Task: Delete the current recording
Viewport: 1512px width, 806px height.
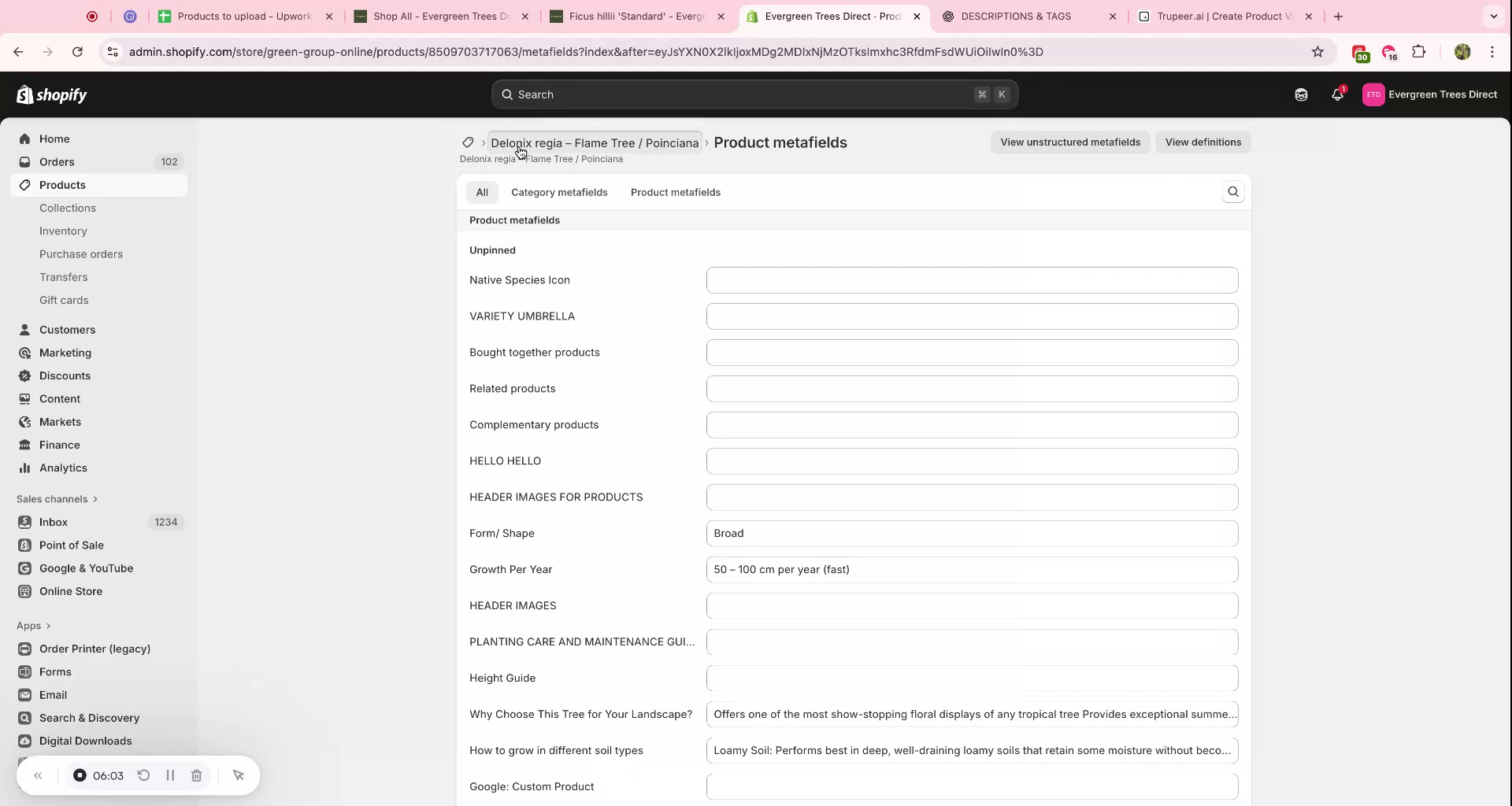Action: click(197, 775)
